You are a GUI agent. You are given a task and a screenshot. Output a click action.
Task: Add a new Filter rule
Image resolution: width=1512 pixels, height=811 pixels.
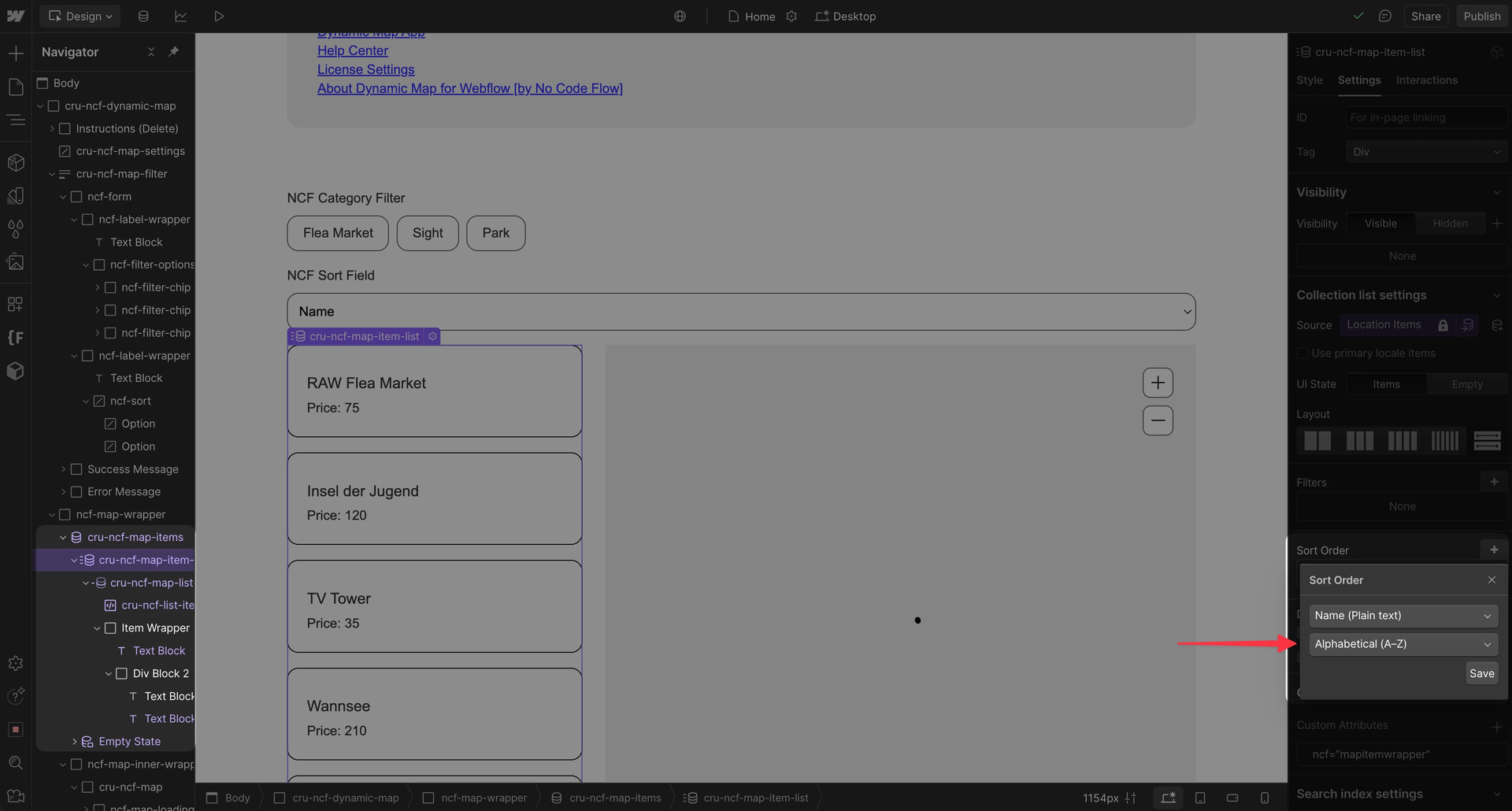coord(1494,481)
